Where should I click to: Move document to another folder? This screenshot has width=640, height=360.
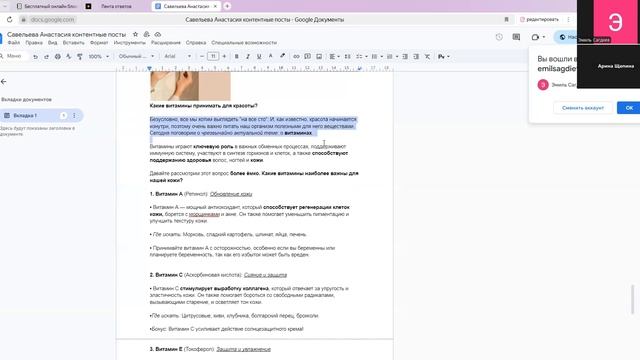147,34
